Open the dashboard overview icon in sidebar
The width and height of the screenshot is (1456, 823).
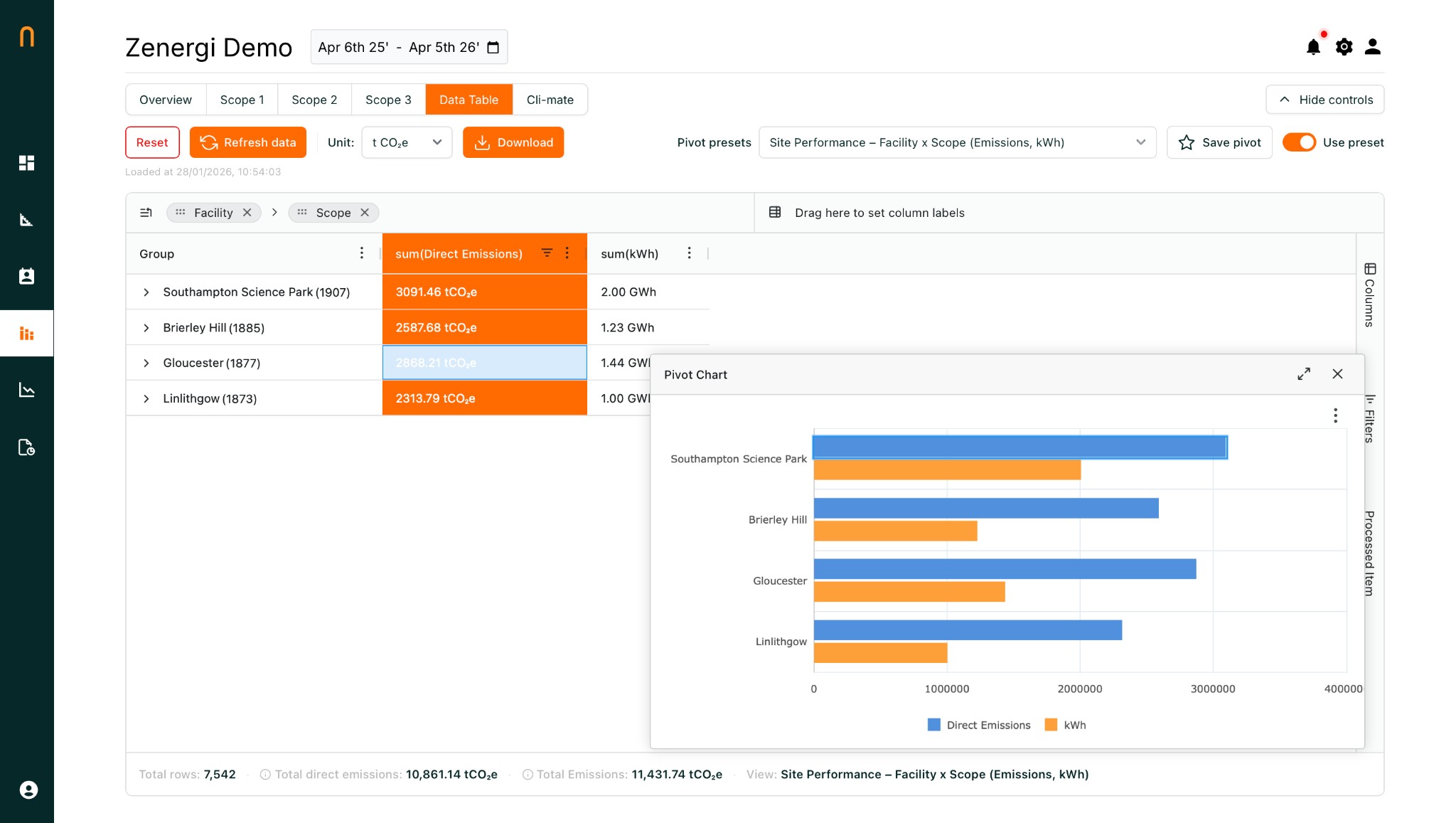[27, 163]
